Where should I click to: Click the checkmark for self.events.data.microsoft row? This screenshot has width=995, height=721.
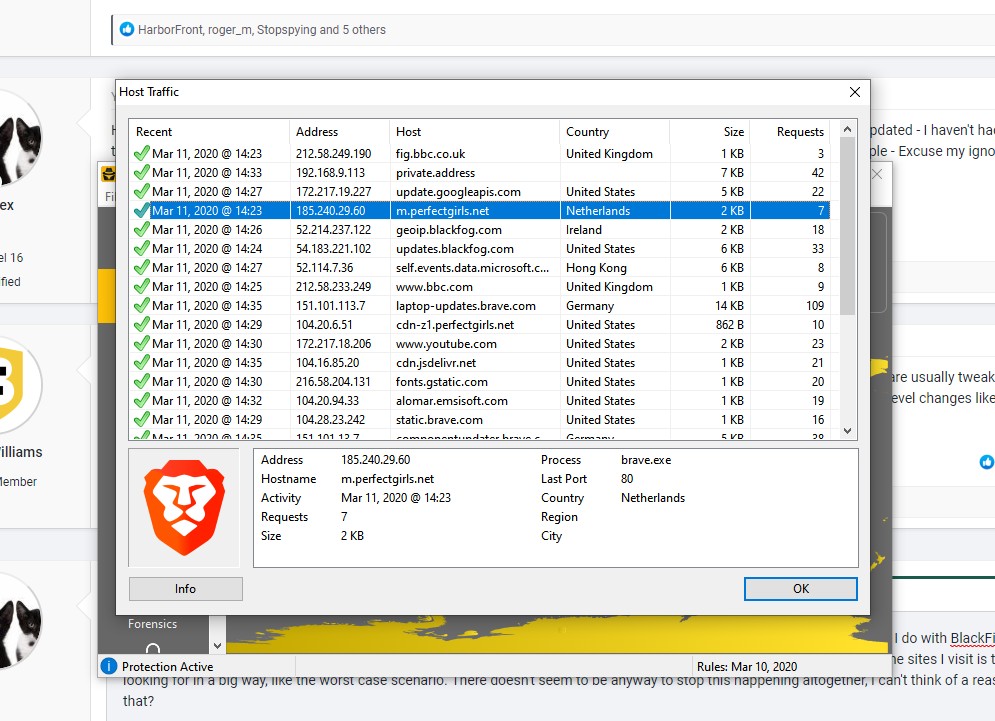(142, 268)
